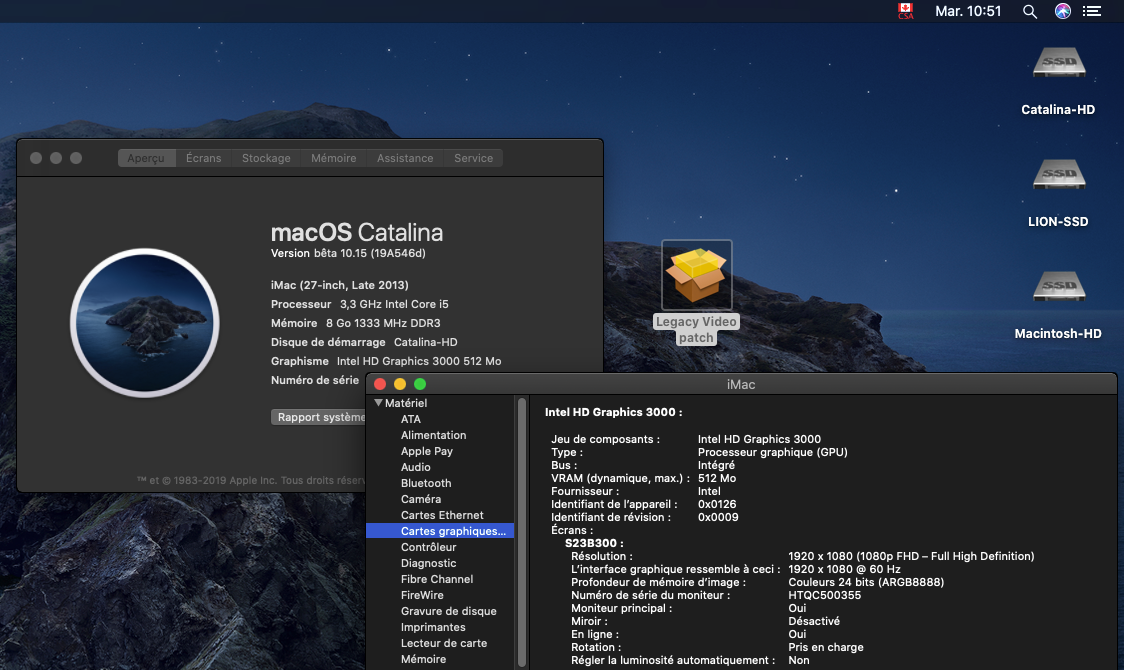Click monitor serial number HTQC500355
The image size is (1124, 670).
[x=824, y=595]
